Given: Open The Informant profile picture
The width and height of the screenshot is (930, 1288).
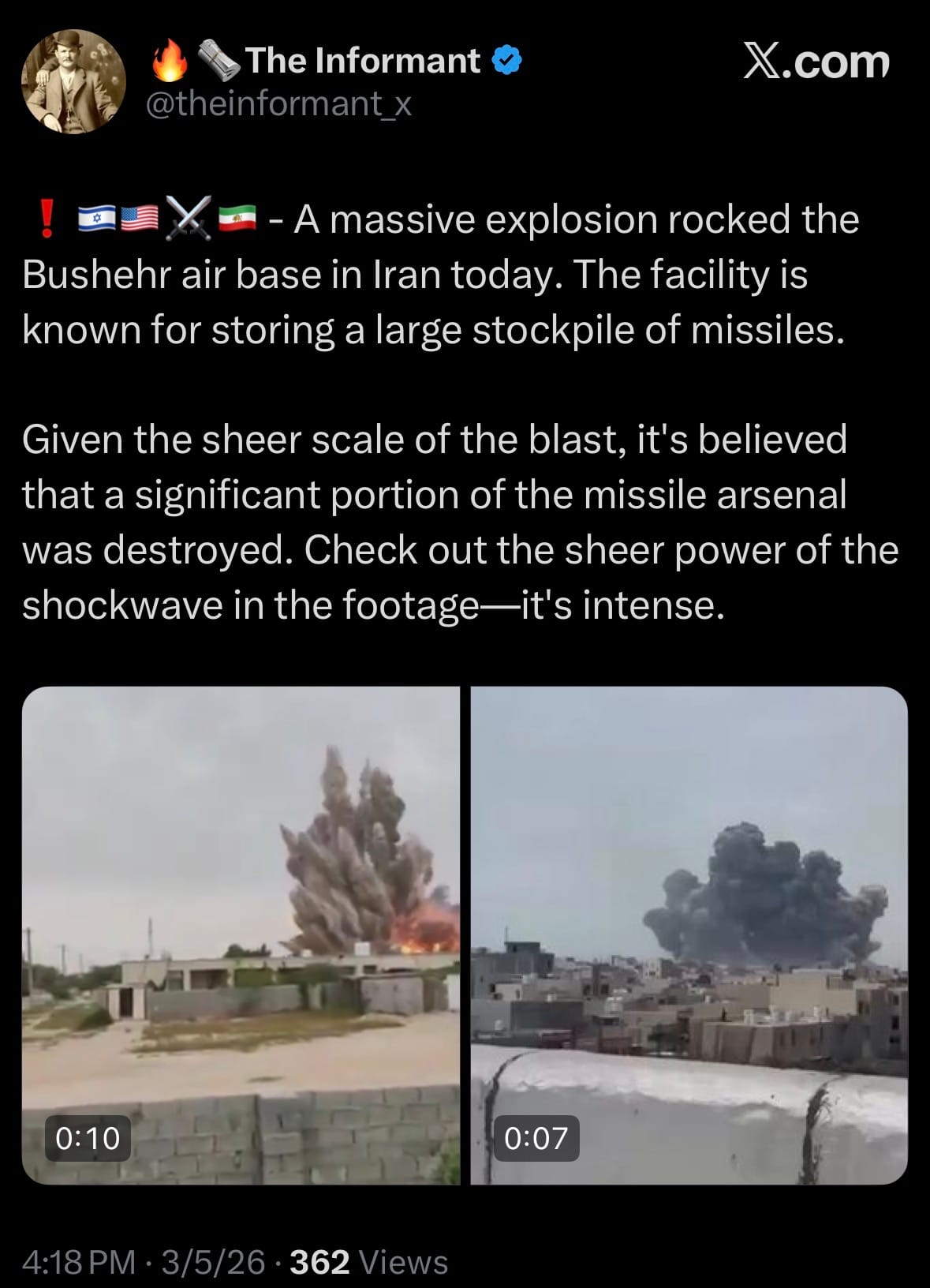Looking at the screenshot, I should tap(73, 81).
